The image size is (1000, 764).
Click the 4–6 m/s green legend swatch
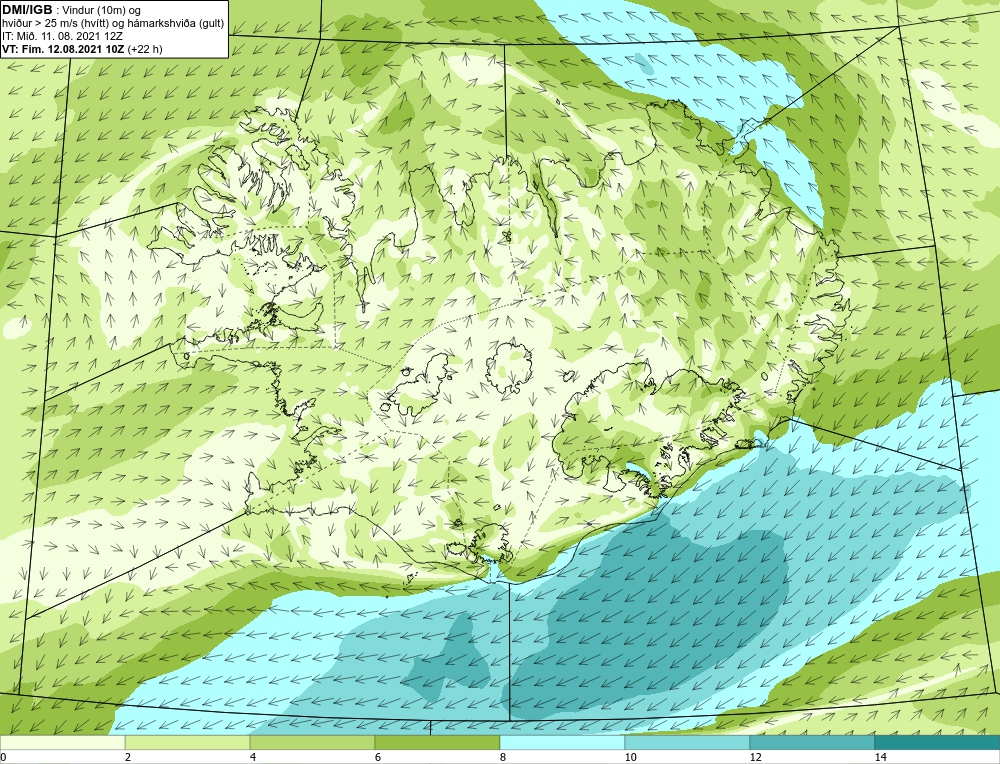point(312,743)
